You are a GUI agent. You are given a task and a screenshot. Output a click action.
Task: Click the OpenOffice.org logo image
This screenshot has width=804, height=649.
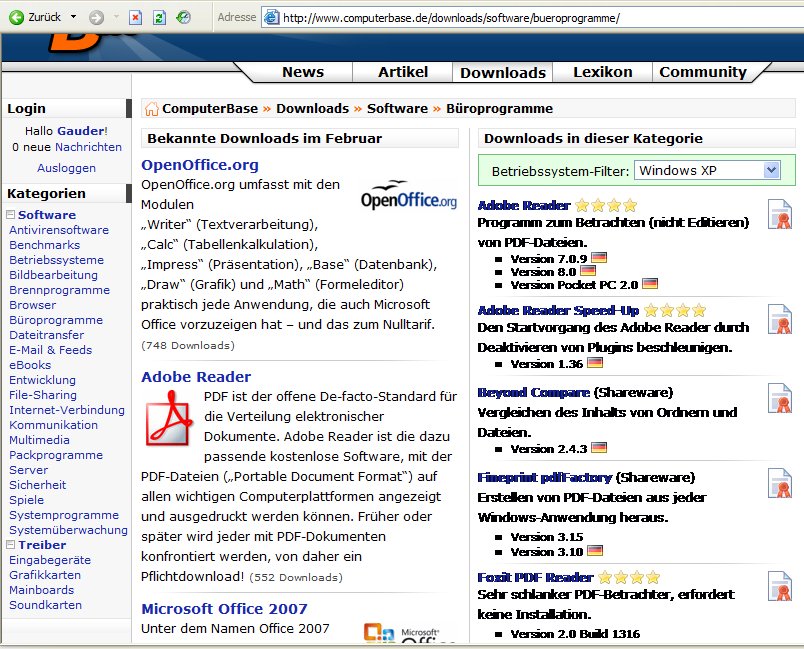click(x=409, y=195)
